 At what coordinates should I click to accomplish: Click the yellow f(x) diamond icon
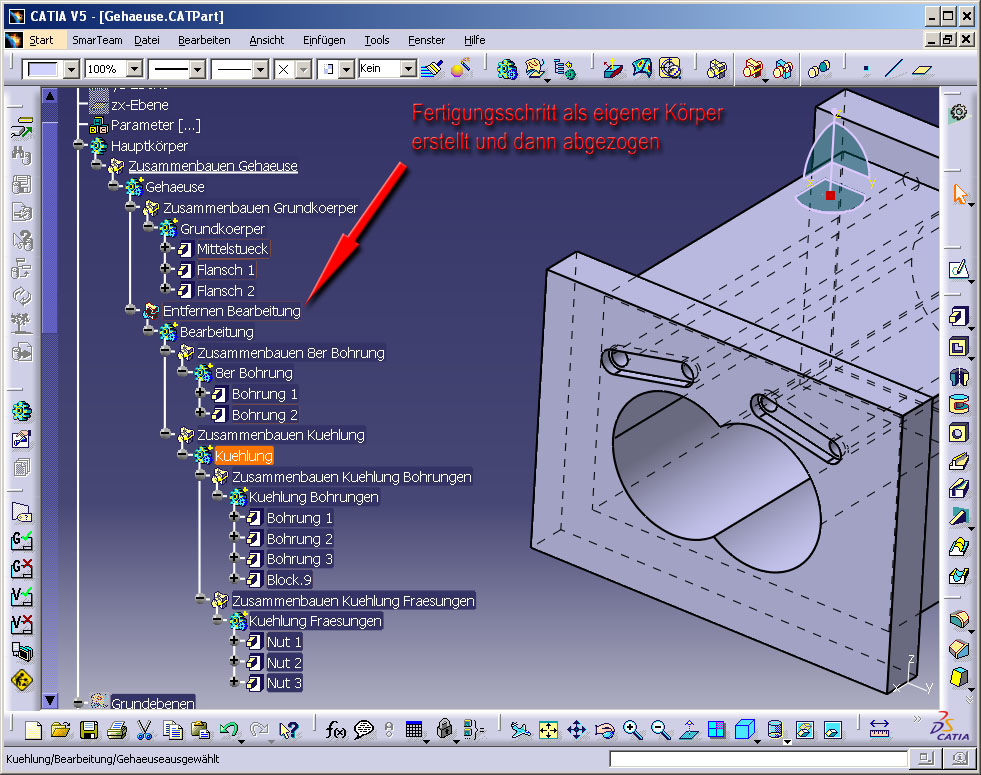[22, 680]
